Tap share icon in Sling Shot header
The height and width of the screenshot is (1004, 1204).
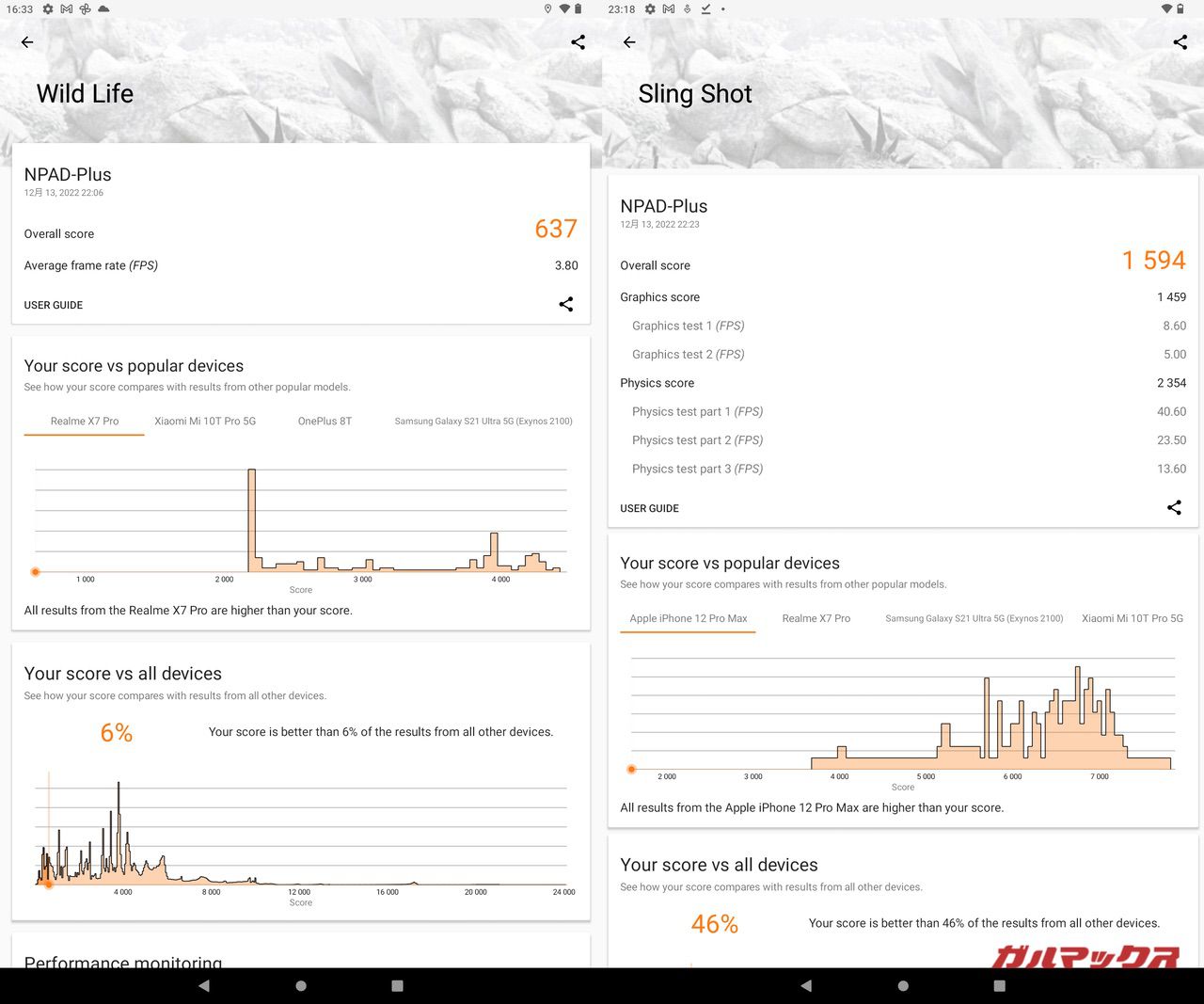(x=1180, y=42)
